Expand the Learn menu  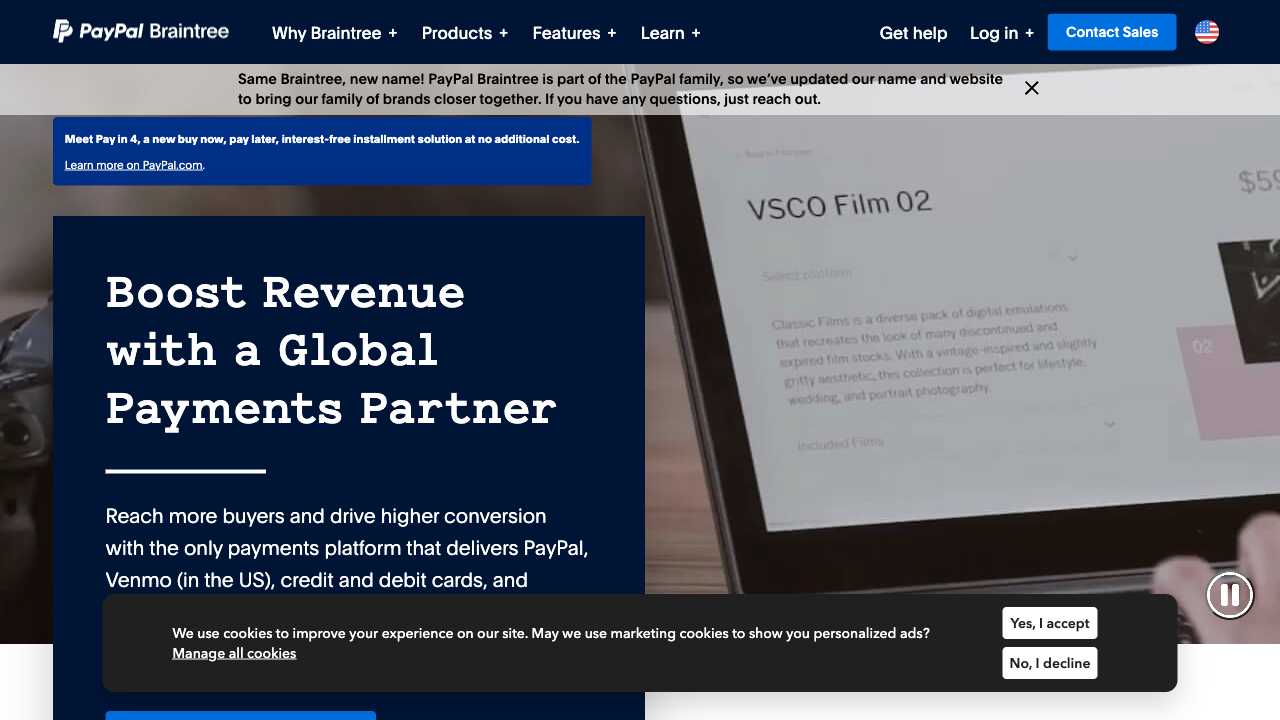point(670,33)
